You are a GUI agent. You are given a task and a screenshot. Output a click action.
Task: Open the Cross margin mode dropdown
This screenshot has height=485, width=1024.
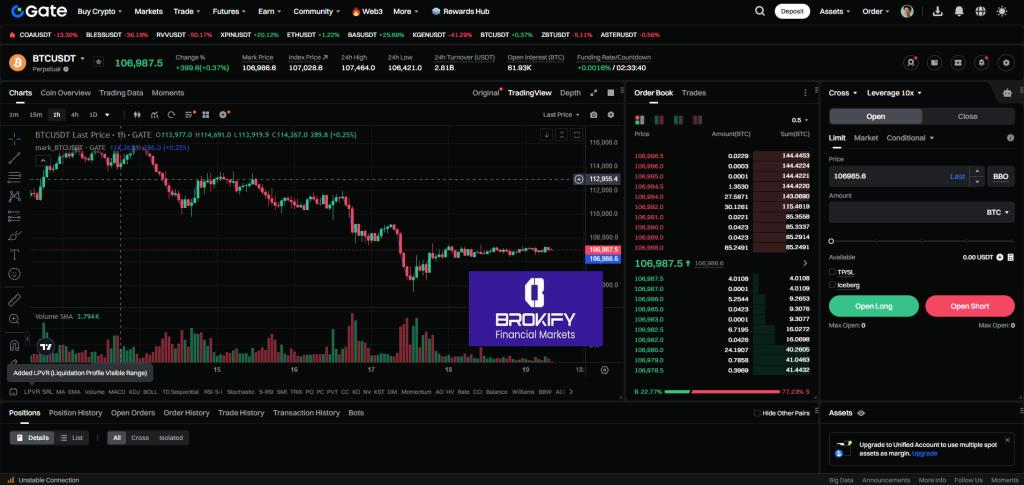coord(842,92)
